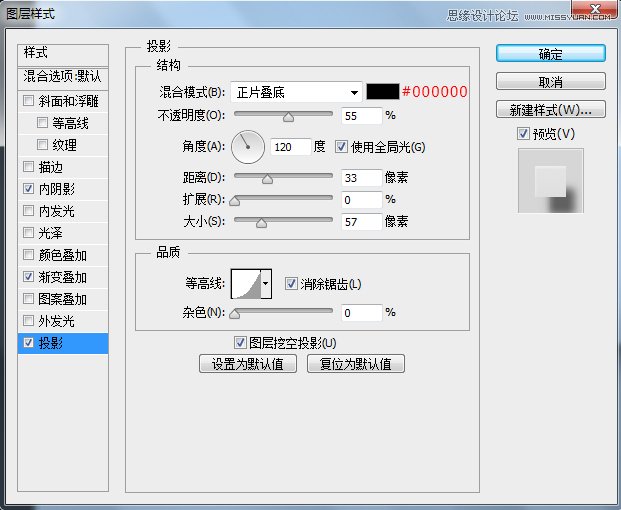Click the 确定 OK button
This screenshot has height=510, width=621.
click(551, 53)
